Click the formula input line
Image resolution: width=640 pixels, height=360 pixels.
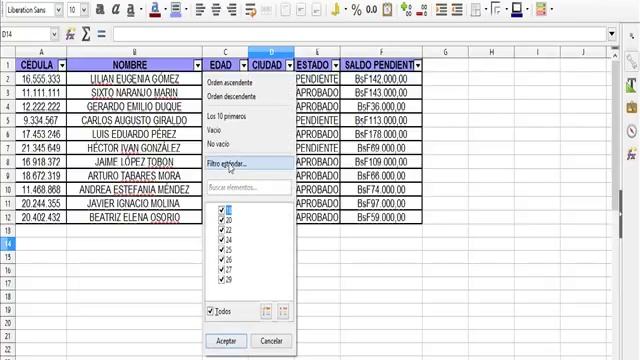click(360, 35)
